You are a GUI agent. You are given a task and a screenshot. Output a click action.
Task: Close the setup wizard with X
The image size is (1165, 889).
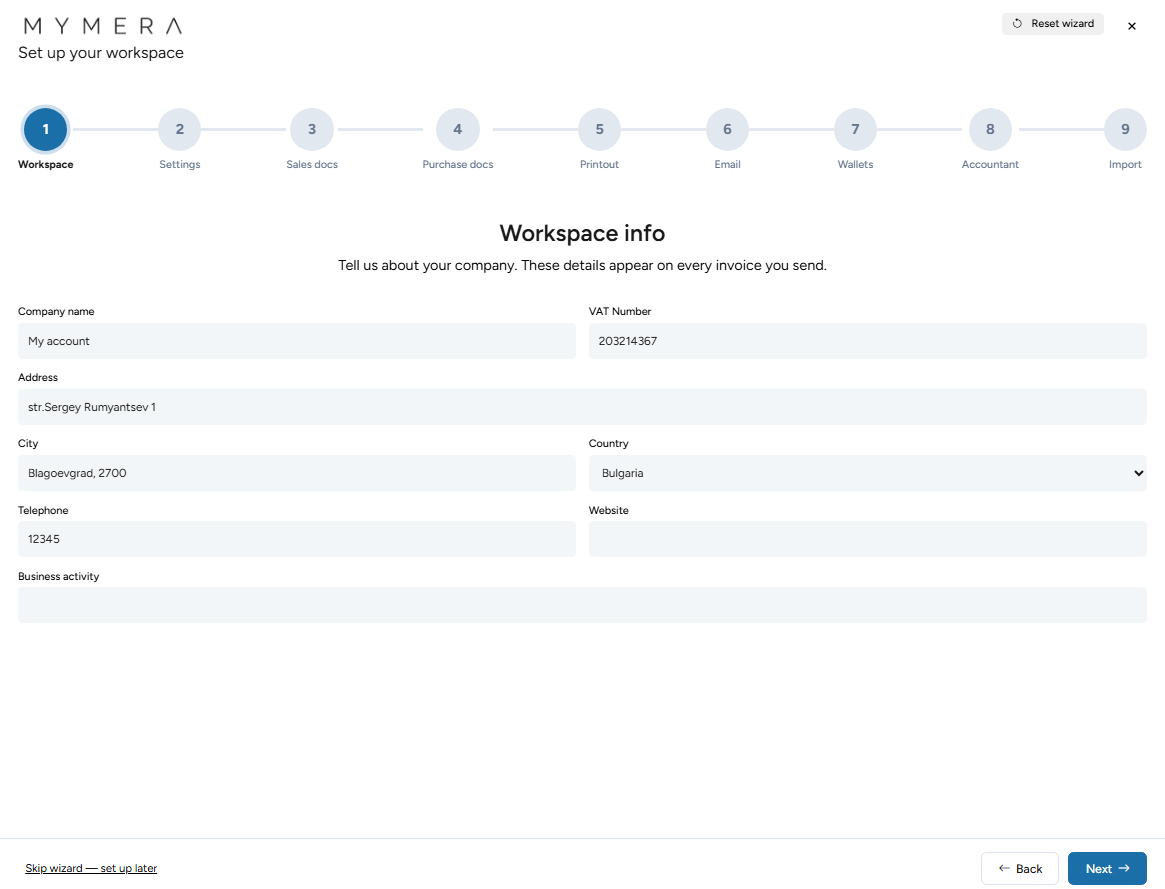point(1132,26)
